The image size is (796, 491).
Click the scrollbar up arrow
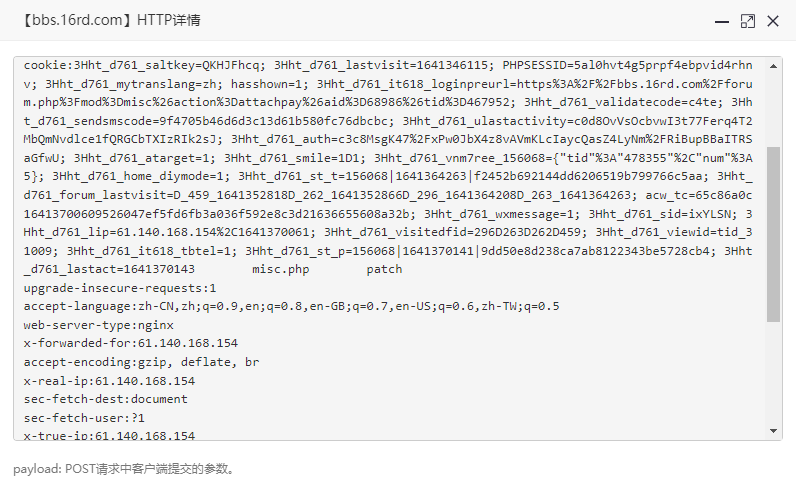pyautogui.click(x=773, y=66)
